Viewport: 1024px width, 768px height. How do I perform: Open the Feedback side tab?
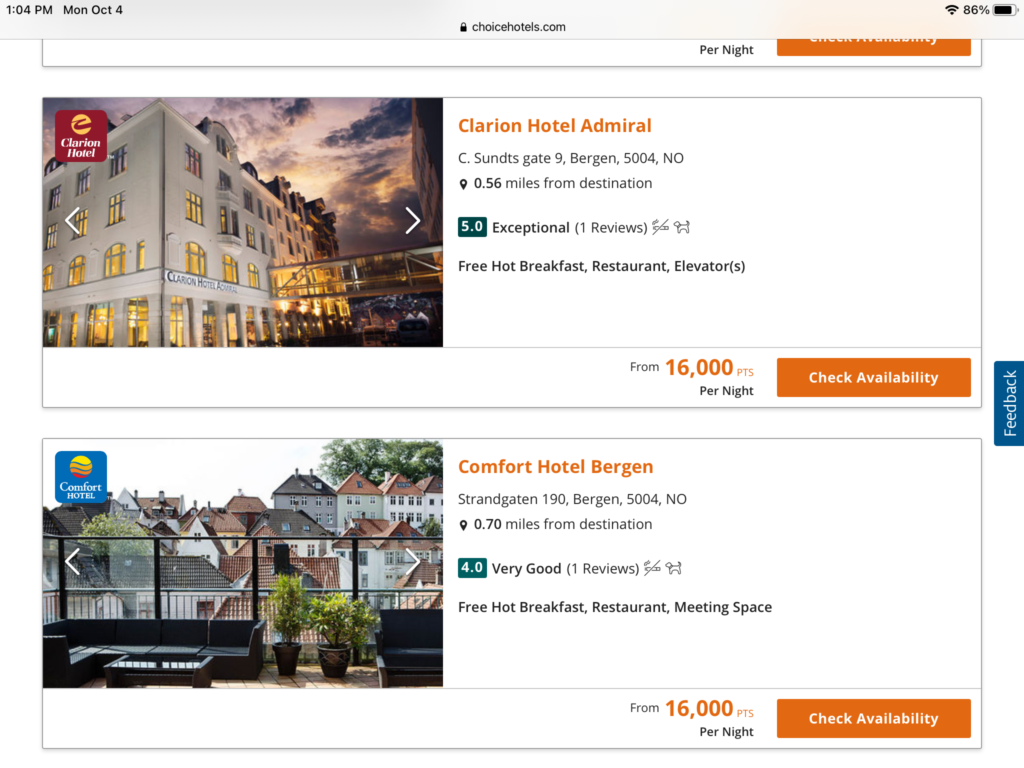pos(1009,403)
